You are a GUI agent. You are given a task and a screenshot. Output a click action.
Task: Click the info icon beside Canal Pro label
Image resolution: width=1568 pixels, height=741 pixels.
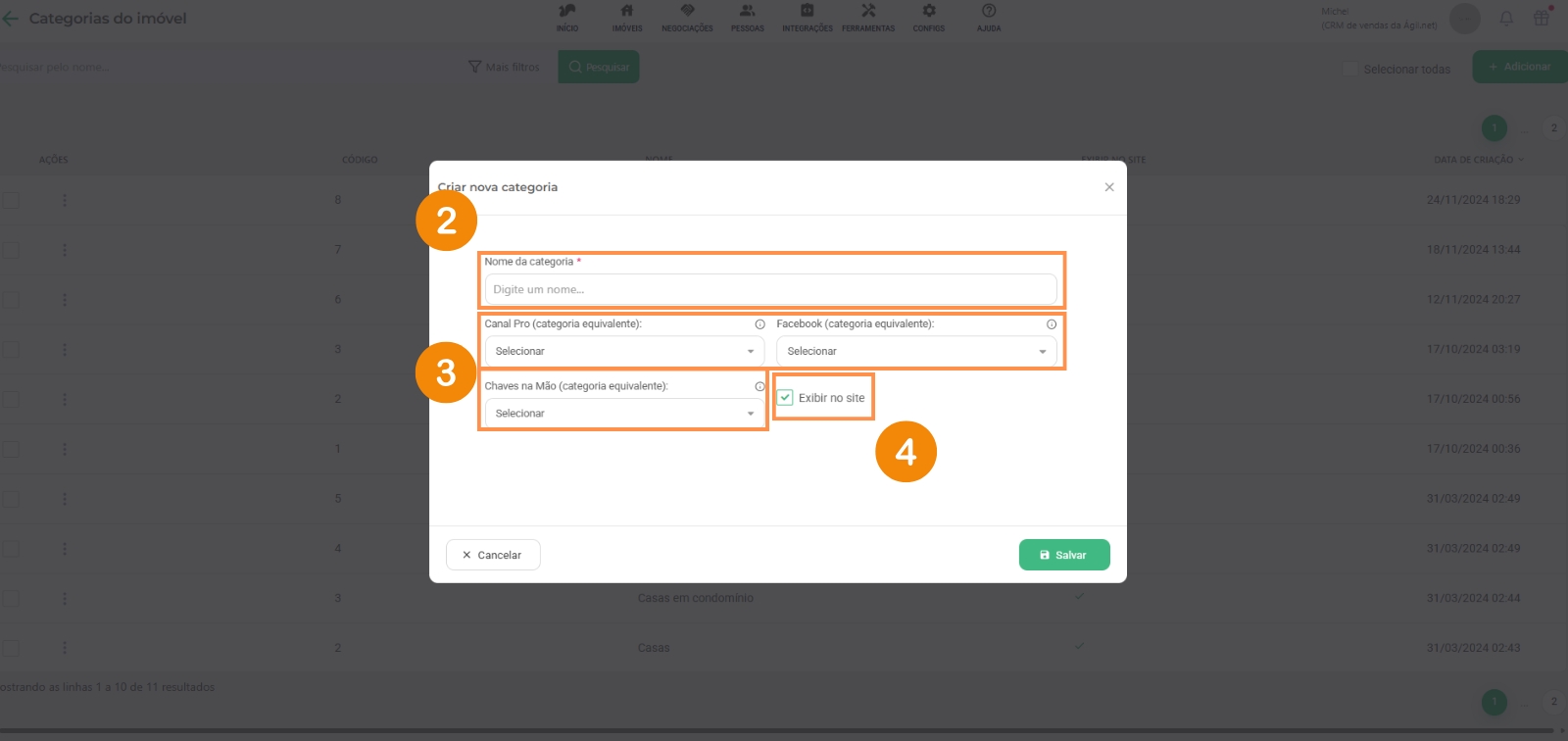click(x=759, y=324)
